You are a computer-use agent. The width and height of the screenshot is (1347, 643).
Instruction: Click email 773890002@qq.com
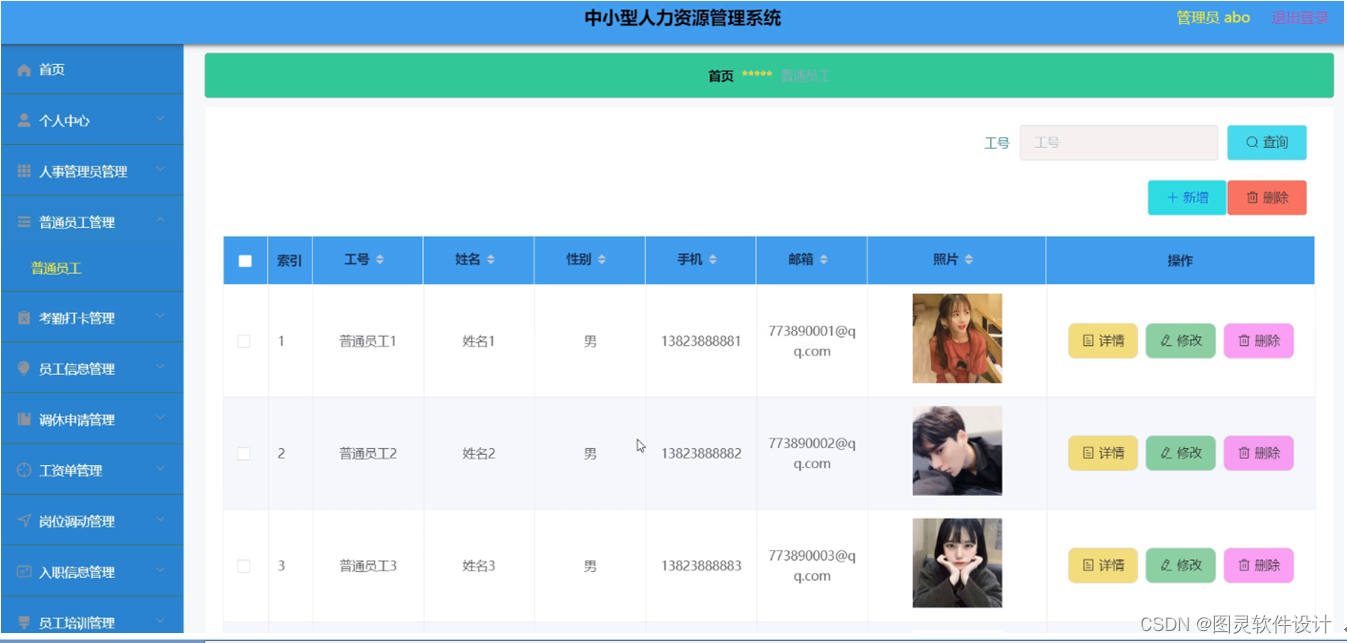pyautogui.click(x=812, y=453)
